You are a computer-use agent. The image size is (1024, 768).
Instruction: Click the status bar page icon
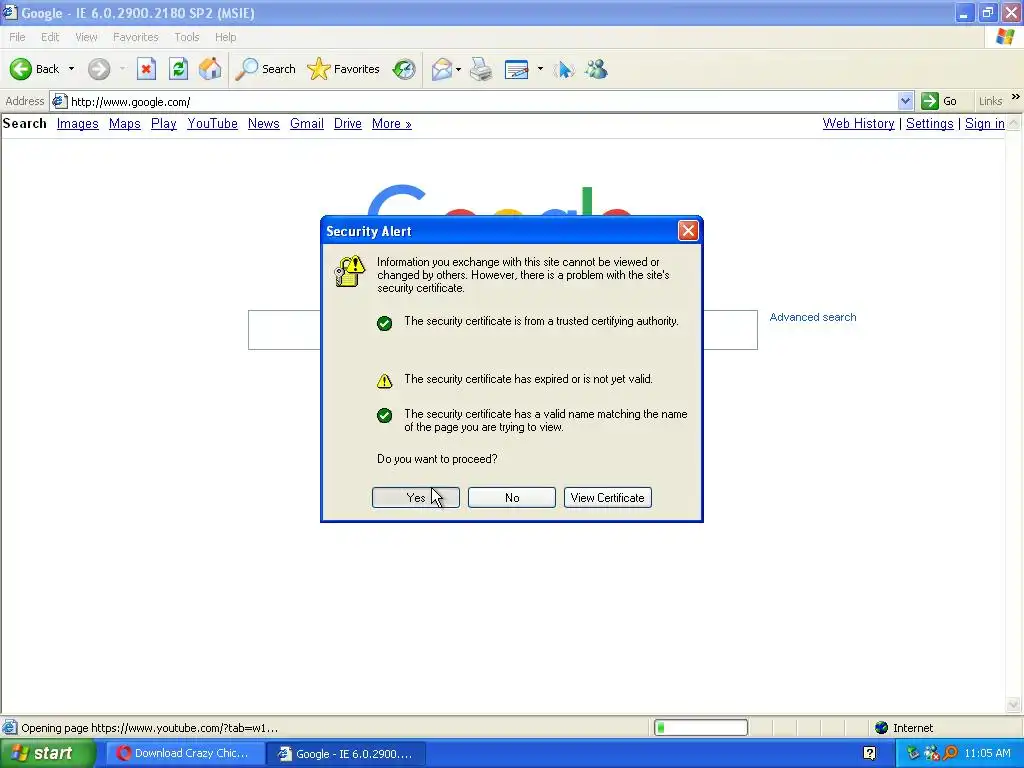point(10,728)
